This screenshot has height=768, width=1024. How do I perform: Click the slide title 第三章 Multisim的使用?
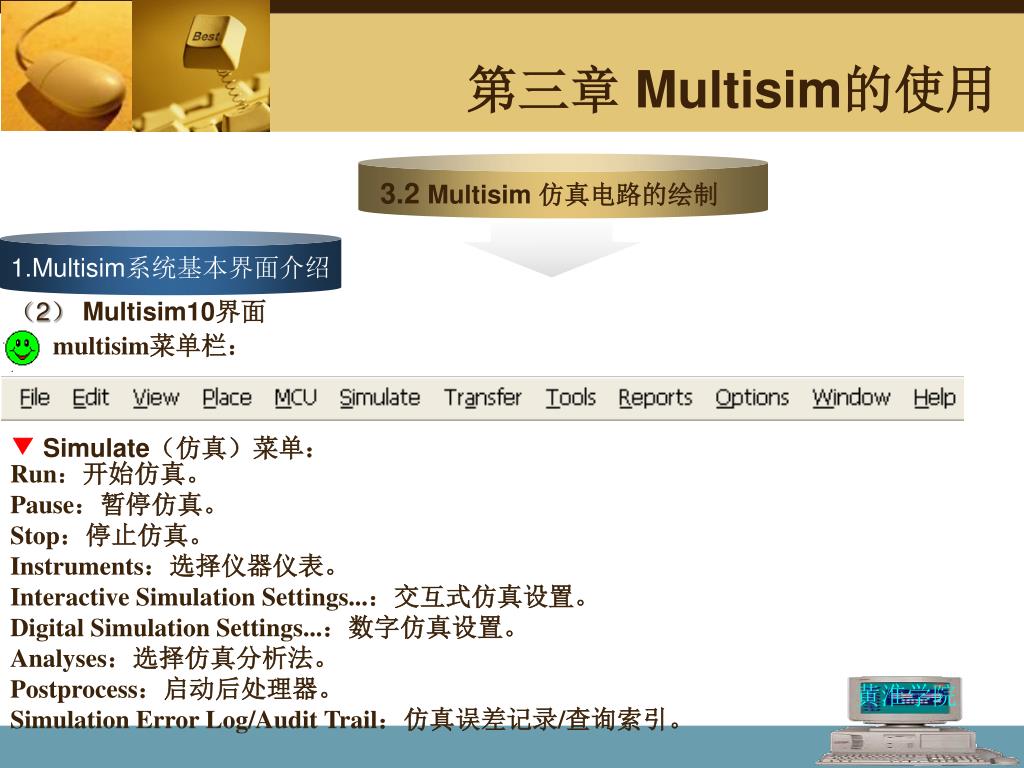[730, 89]
